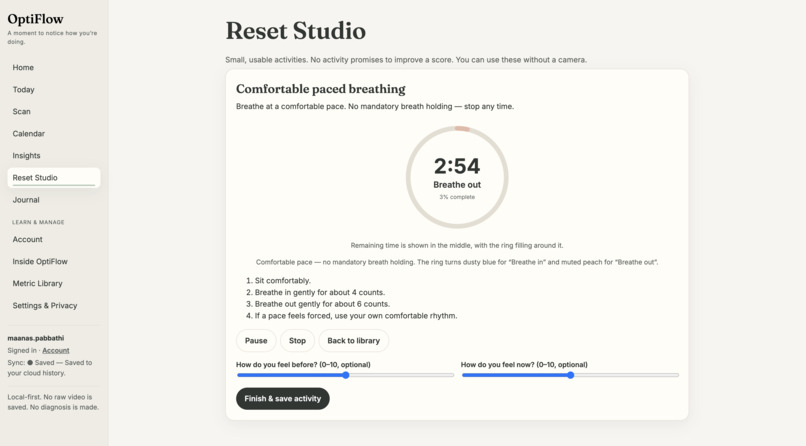Viewport: 806px width, 446px height.
Task: Click the 'Breathe out' phase label
Action: (x=457, y=185)
